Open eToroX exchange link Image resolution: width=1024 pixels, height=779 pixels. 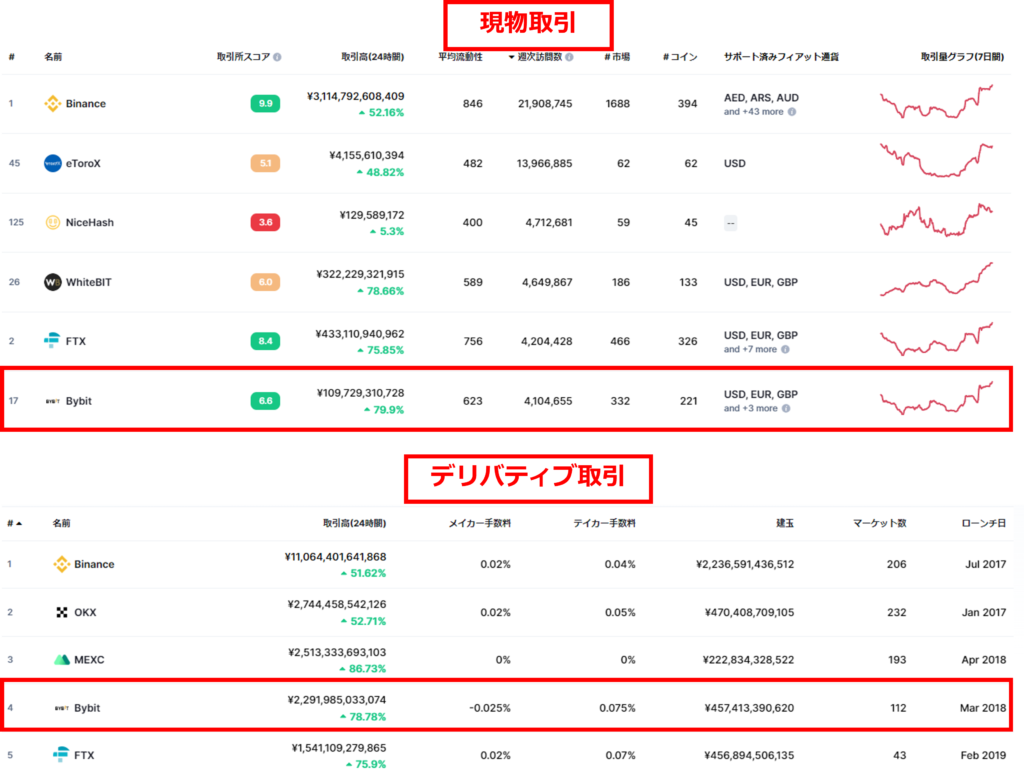[x=83, y=163]
